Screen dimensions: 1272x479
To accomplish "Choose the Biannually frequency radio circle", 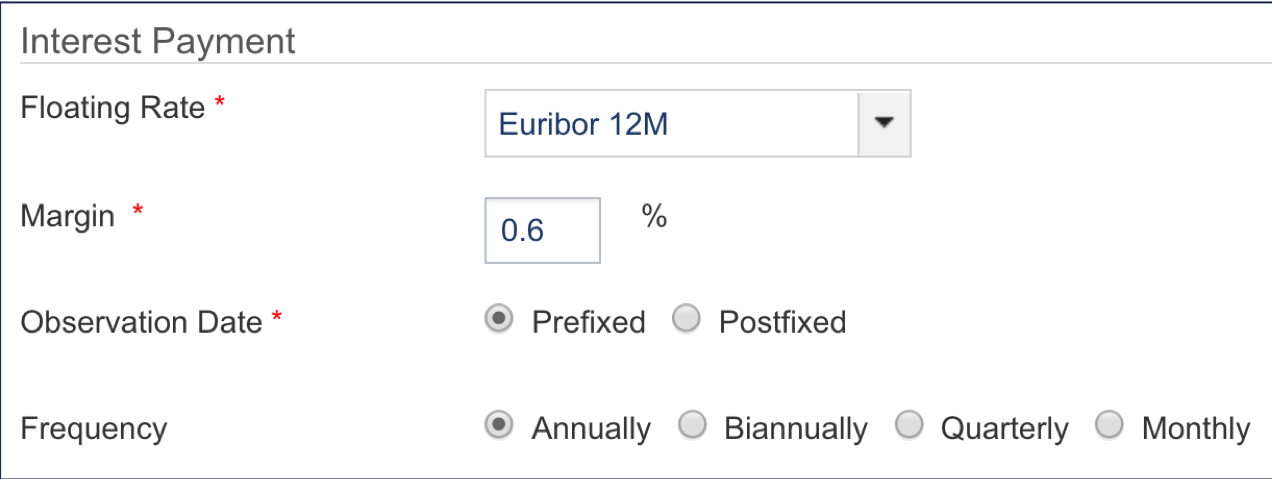I will click(x=691, y=427).
